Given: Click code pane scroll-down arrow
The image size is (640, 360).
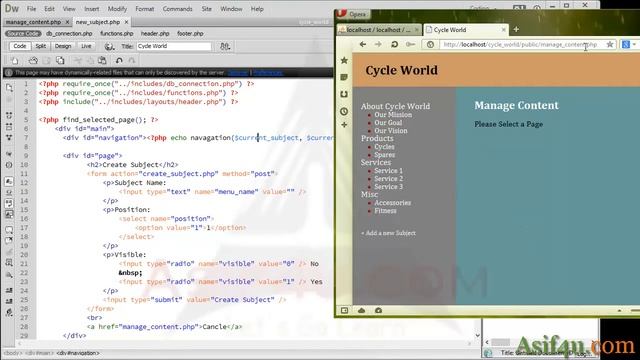Looking at the screenshot, I should (x=478, y=335).
